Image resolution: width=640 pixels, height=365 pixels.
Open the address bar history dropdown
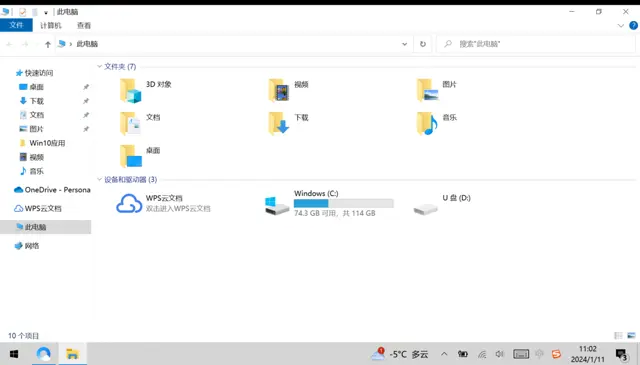click(x=404, y=44)
